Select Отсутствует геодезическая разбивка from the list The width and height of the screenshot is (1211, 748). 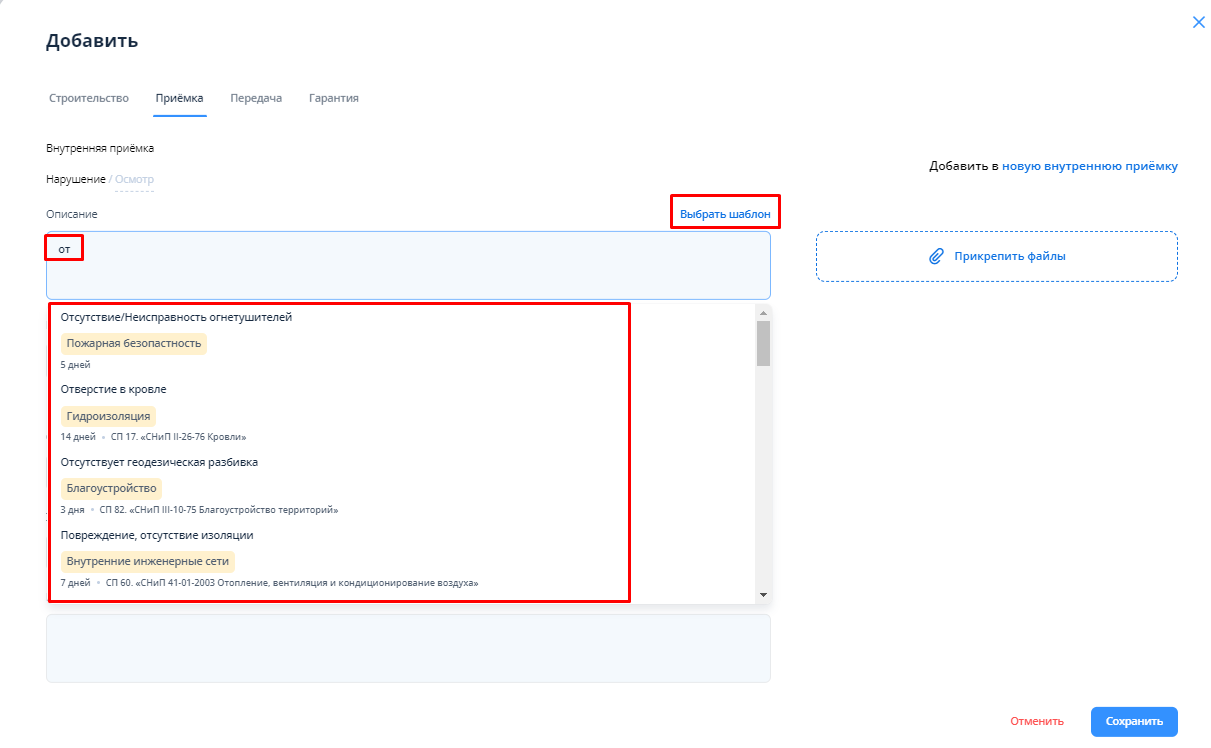[159, 462]
